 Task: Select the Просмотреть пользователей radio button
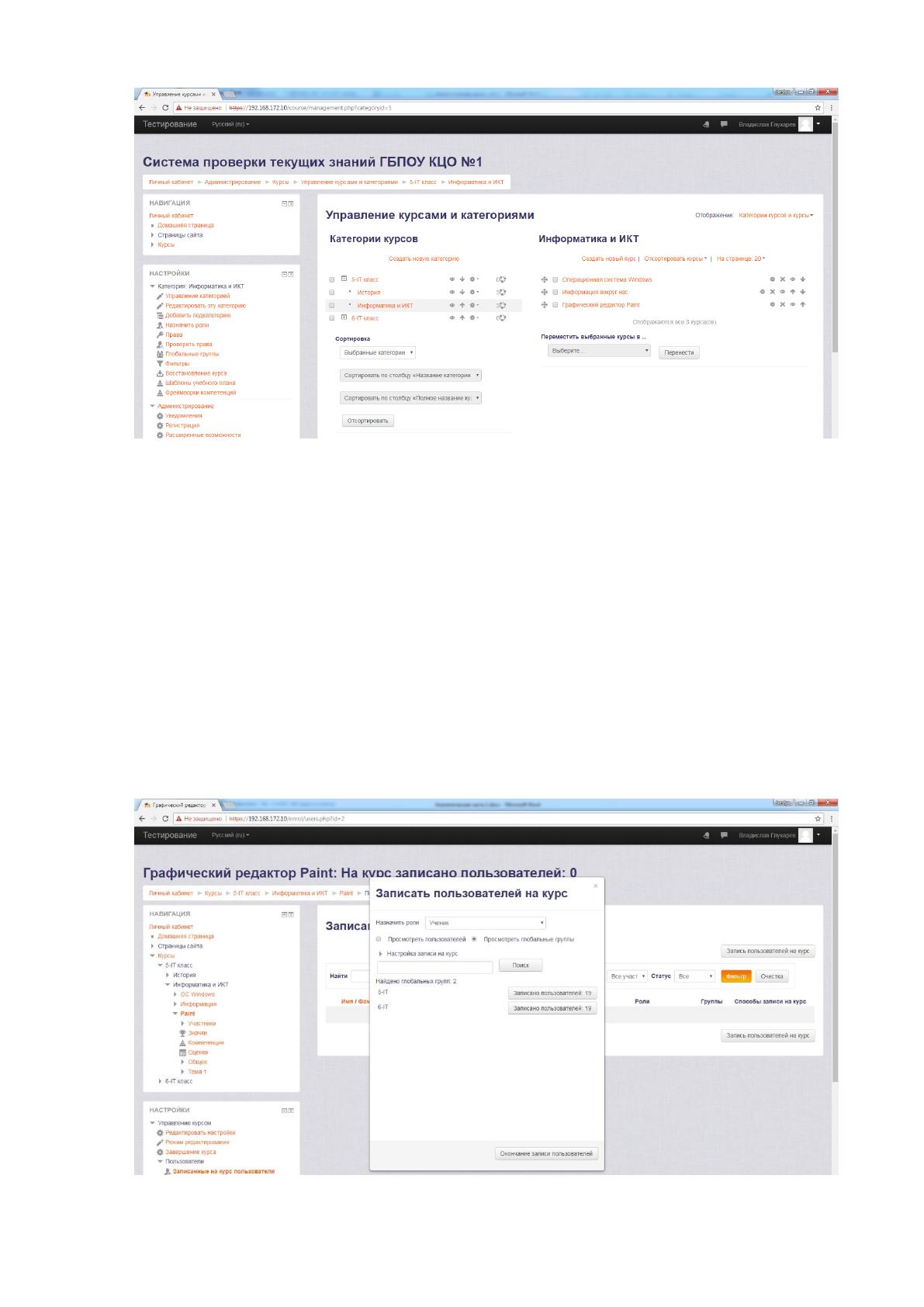[379, 939]
